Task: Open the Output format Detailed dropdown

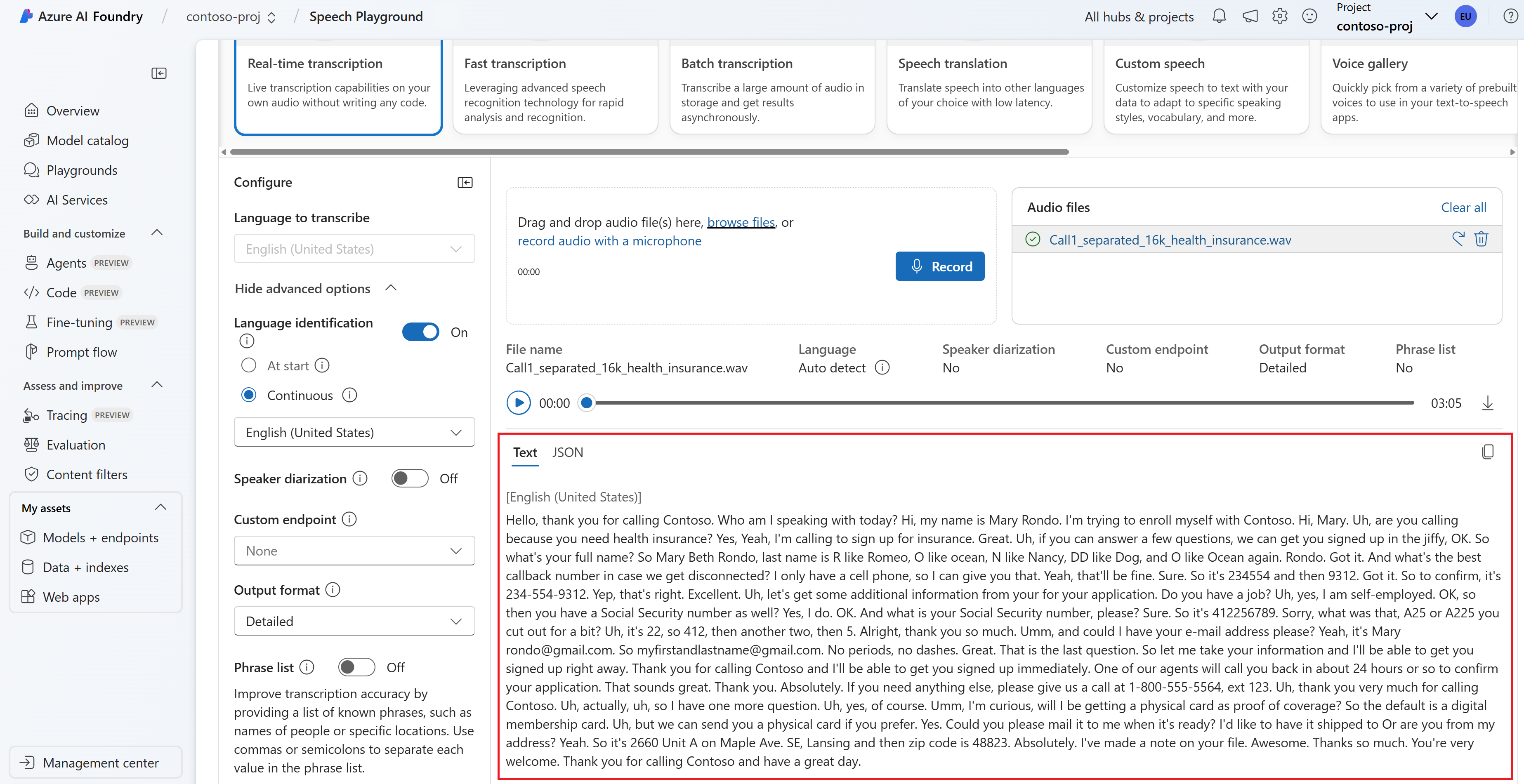Action: click(x=354, y=621)
